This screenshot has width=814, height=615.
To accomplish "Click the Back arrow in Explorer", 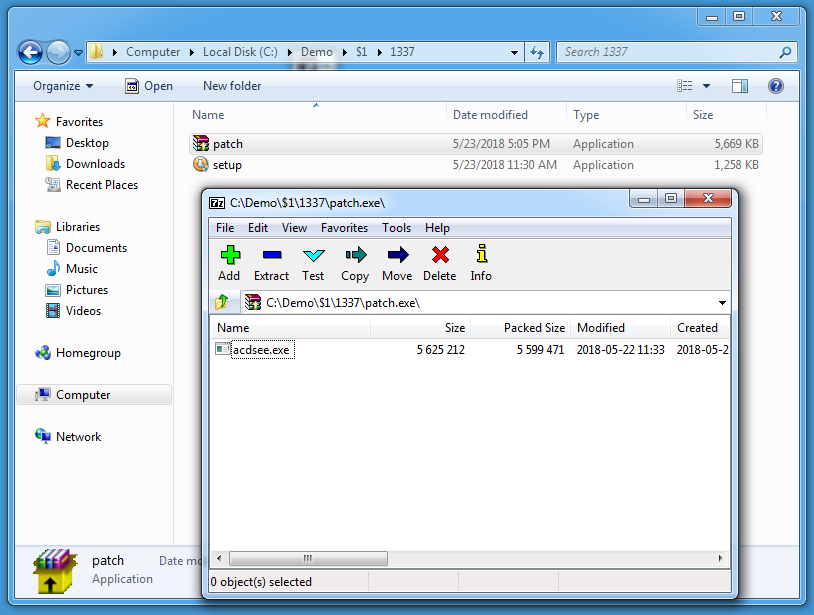I will 30,52.
